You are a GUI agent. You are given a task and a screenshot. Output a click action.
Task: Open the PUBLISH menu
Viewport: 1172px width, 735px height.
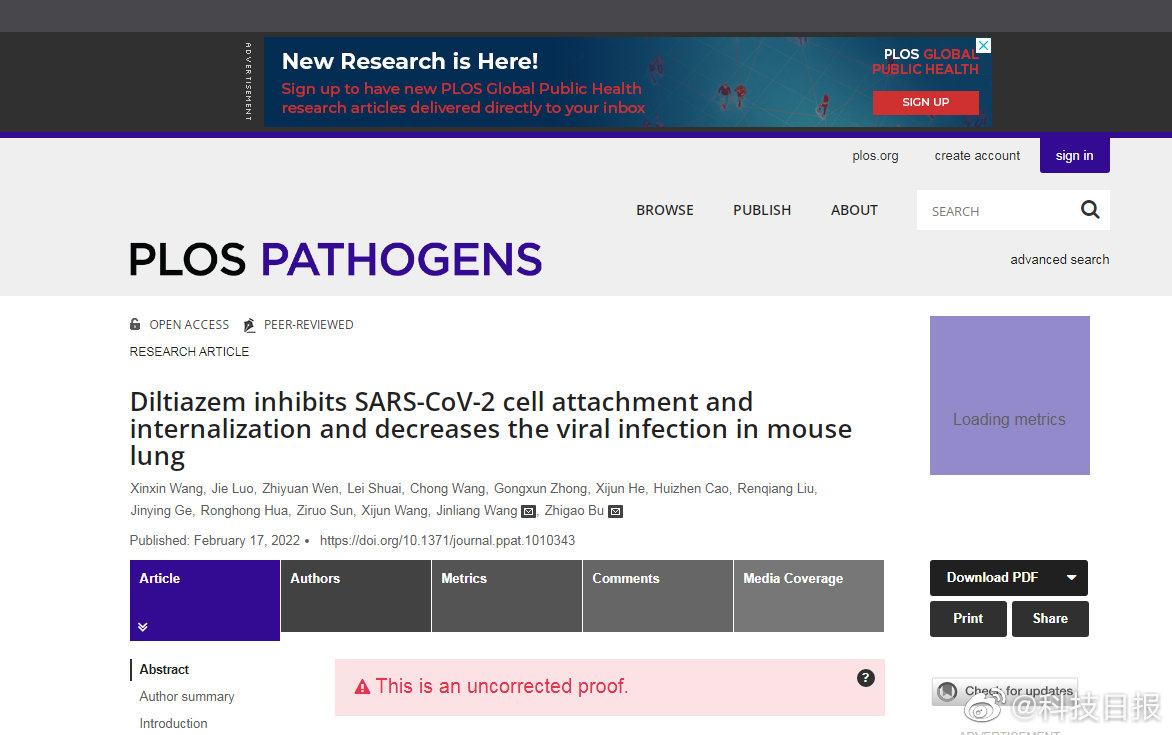pyautogui.click(x=762, y=210)
